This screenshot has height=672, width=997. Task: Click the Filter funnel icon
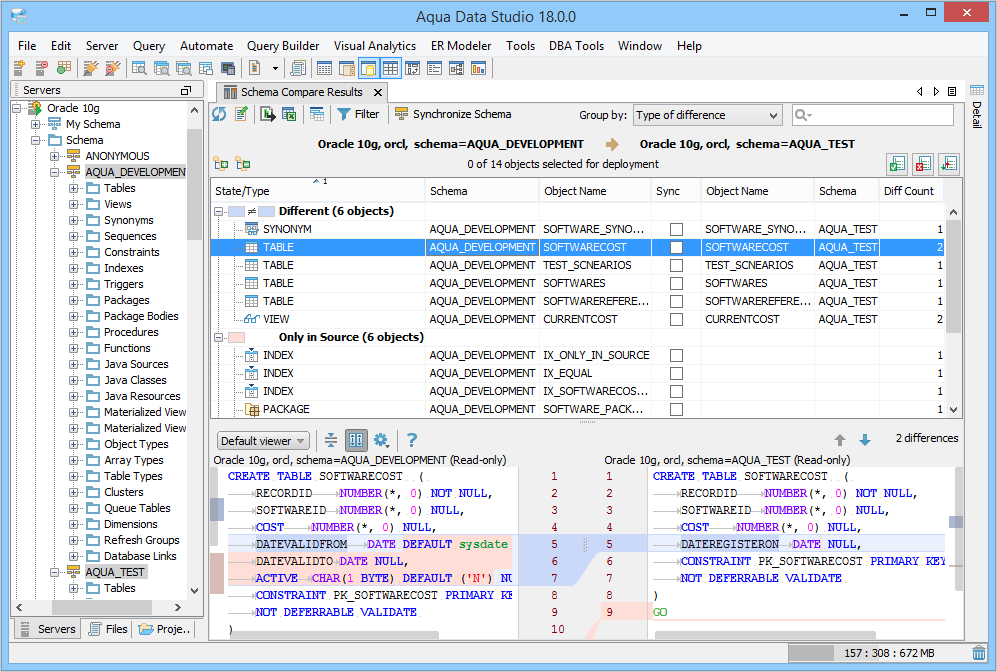tap(343, 115)
